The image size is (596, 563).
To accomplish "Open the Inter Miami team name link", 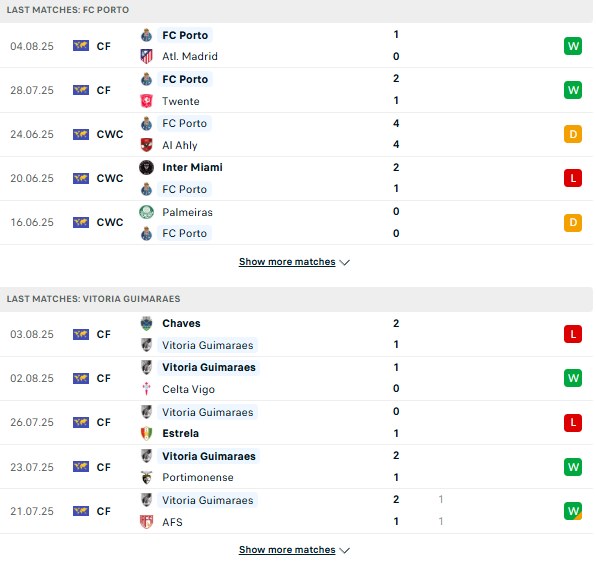I will pos(192,167).
